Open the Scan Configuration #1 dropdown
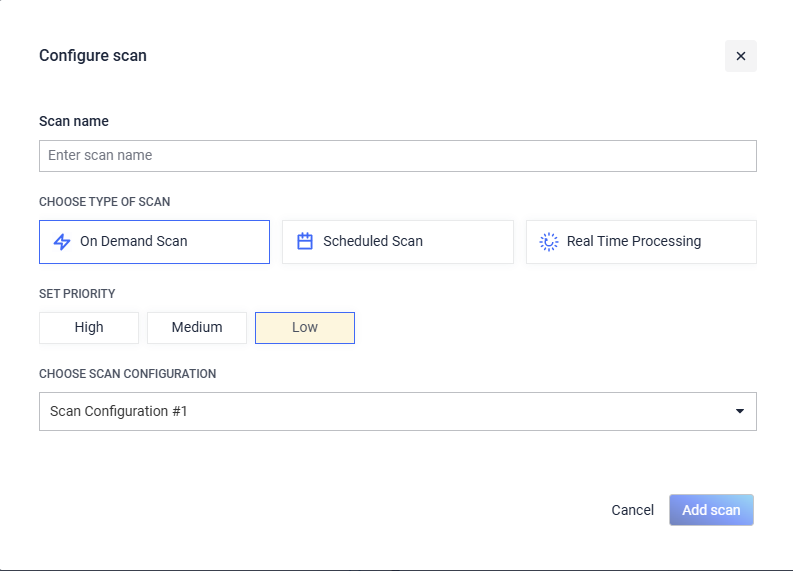Screen dimensions: 793x571 point(398,412)
